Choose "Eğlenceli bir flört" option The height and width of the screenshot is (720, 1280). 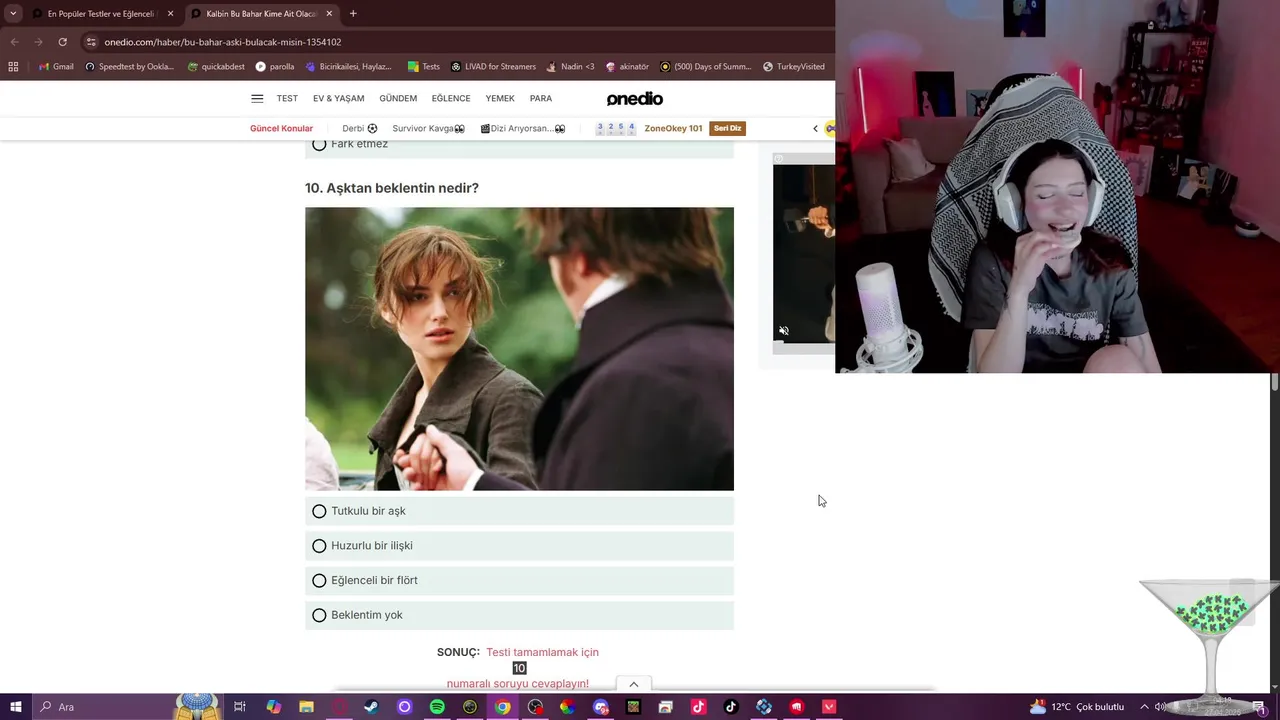[x=519, y=580]
